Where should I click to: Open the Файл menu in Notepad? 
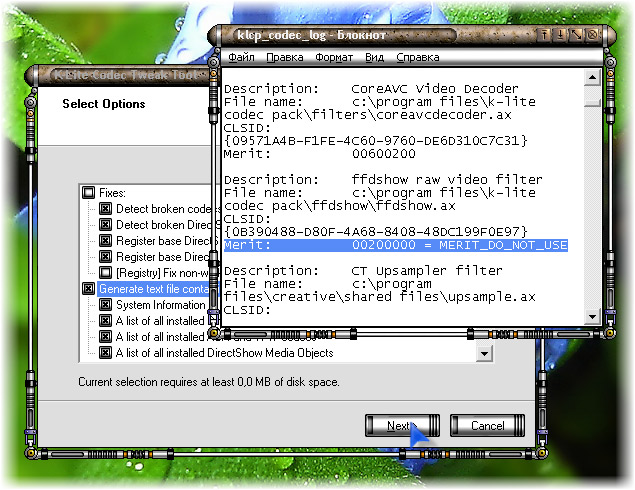pyautogui.click(x=241, y=57)
